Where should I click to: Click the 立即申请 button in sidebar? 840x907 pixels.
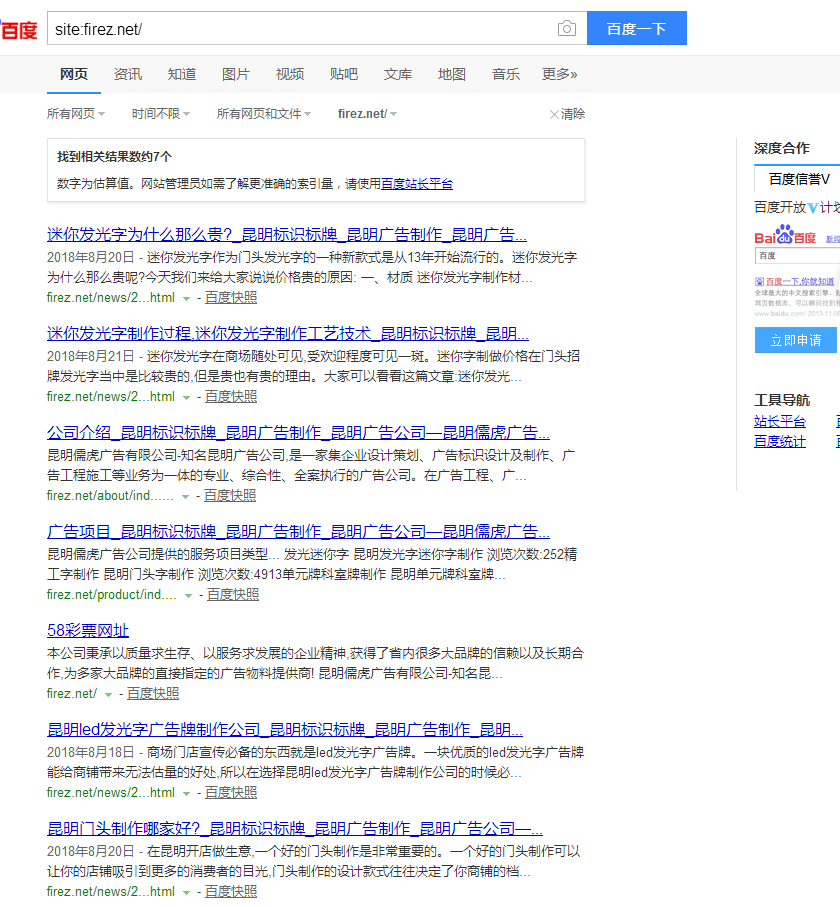point(796,340)
